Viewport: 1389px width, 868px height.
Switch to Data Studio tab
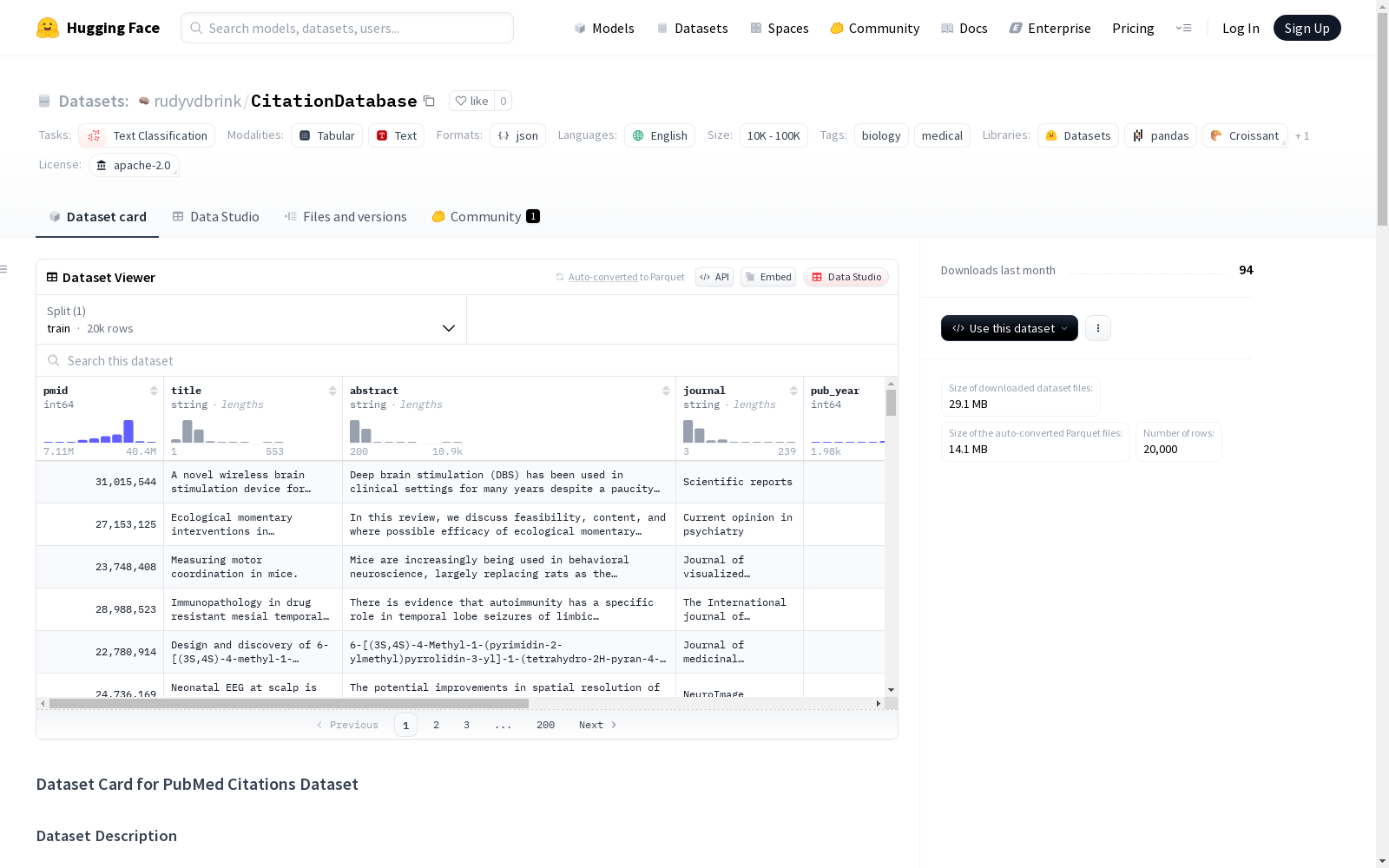pos(215,217)
